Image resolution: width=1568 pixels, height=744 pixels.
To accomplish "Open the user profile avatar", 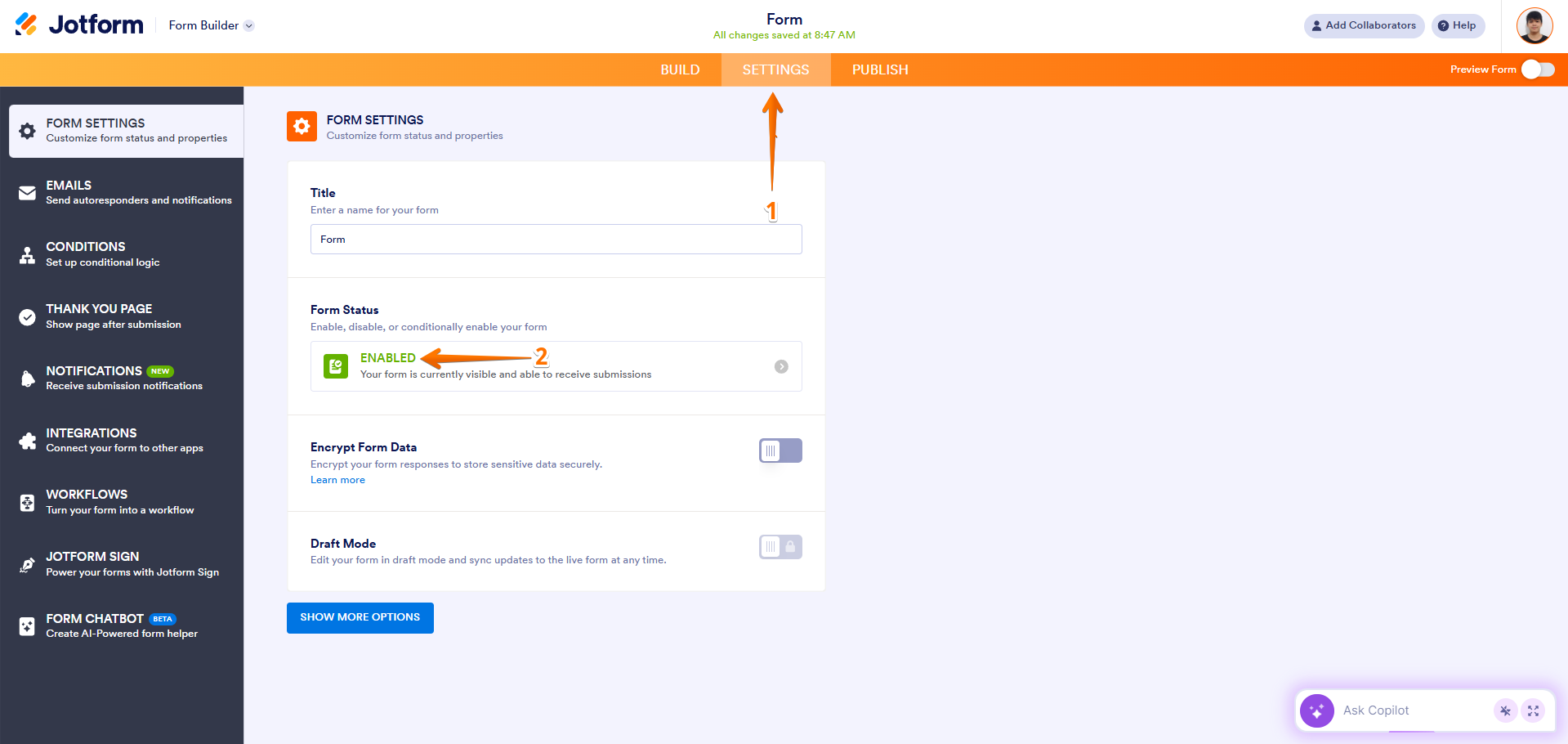I will tap(1534, 25).
